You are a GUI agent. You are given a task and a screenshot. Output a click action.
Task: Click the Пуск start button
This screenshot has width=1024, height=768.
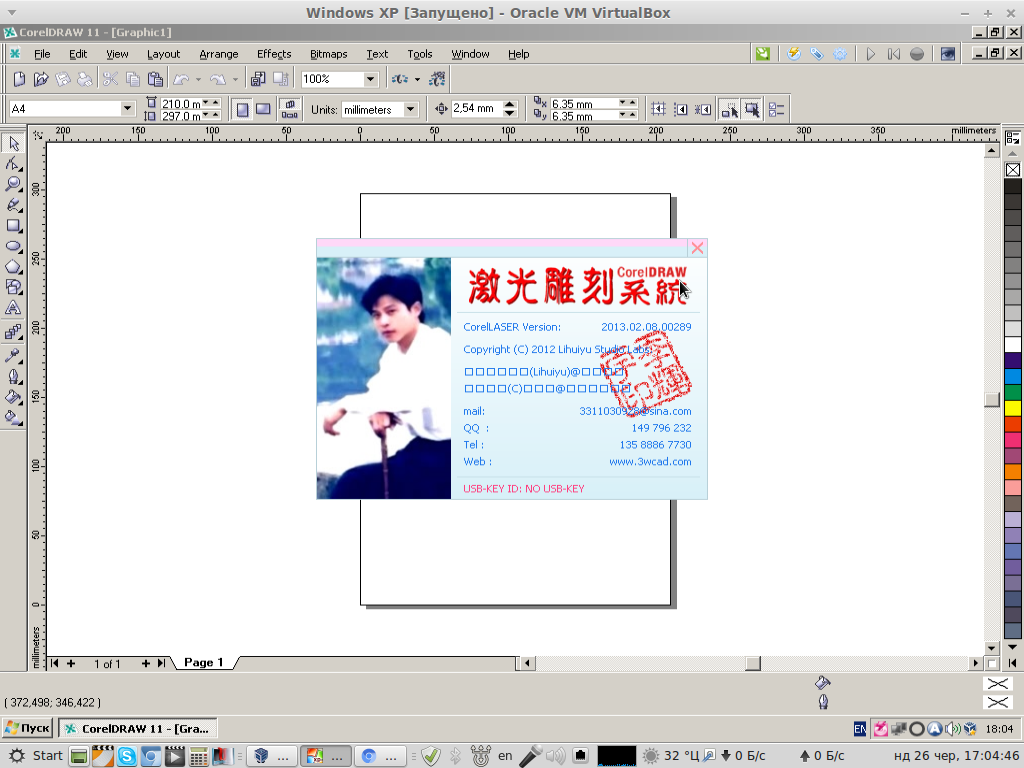click(x=27, y=728)
